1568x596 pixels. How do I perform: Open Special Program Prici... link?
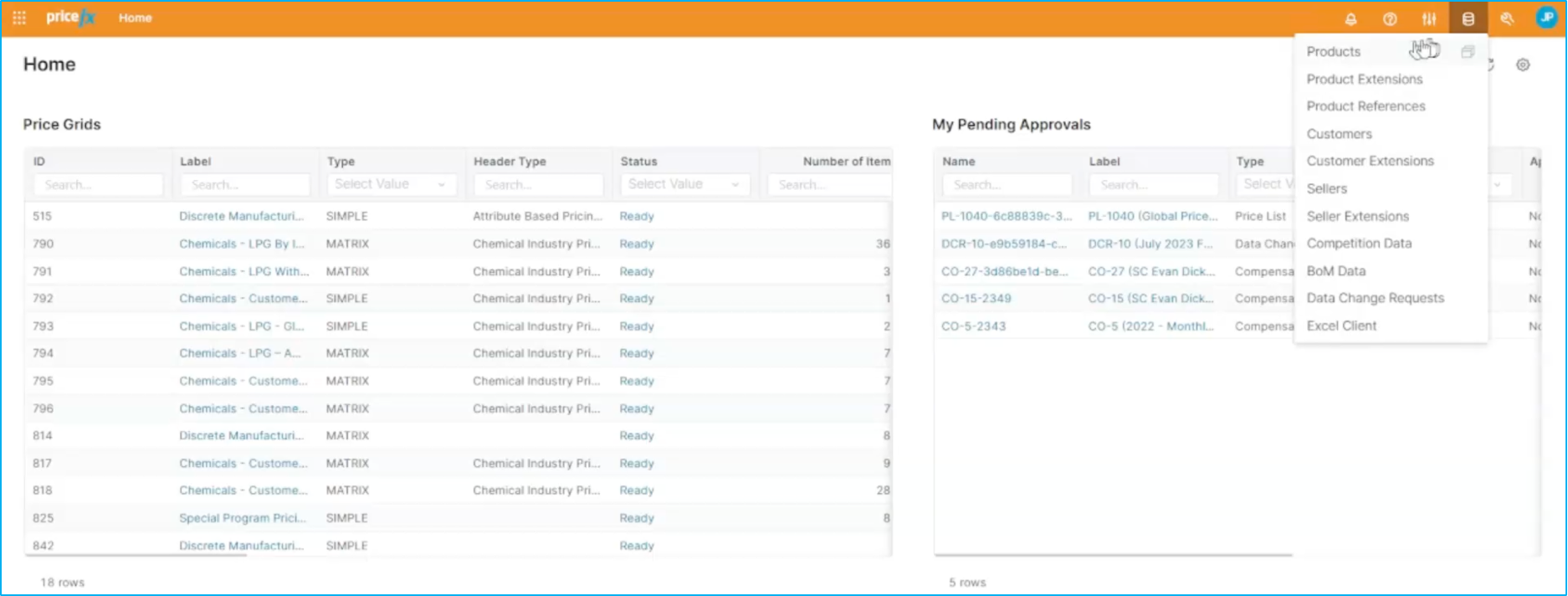(243, 518)
